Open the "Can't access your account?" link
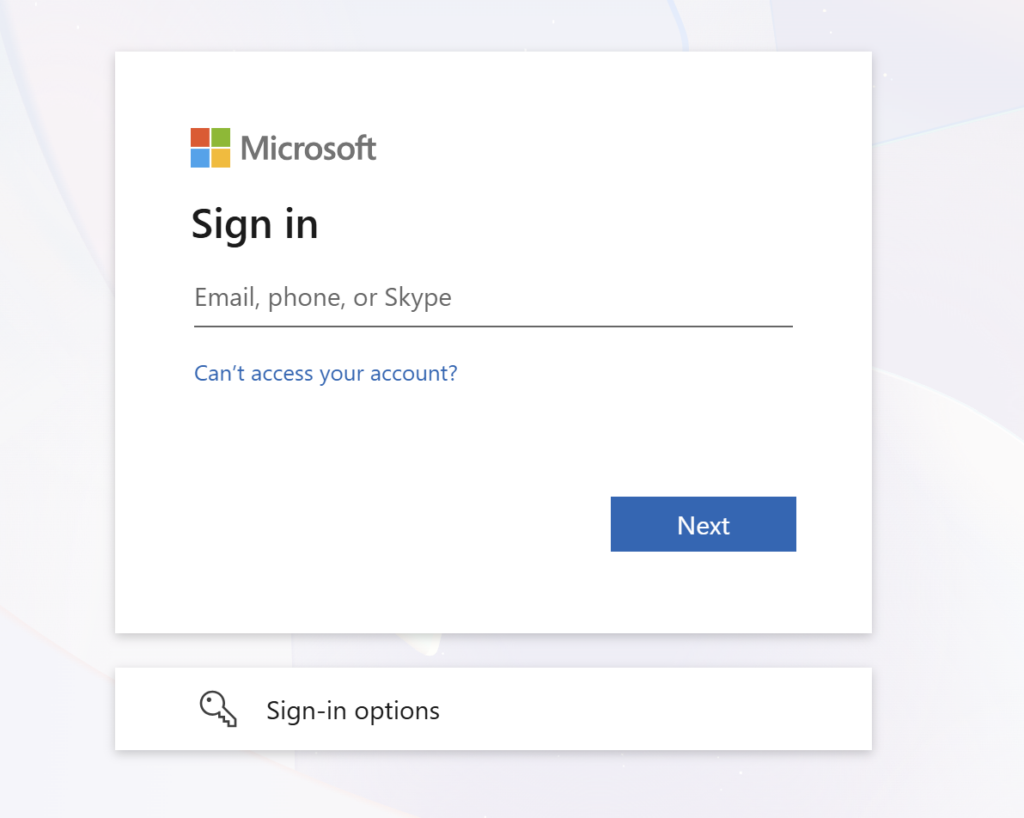 (x=325, y=373)
